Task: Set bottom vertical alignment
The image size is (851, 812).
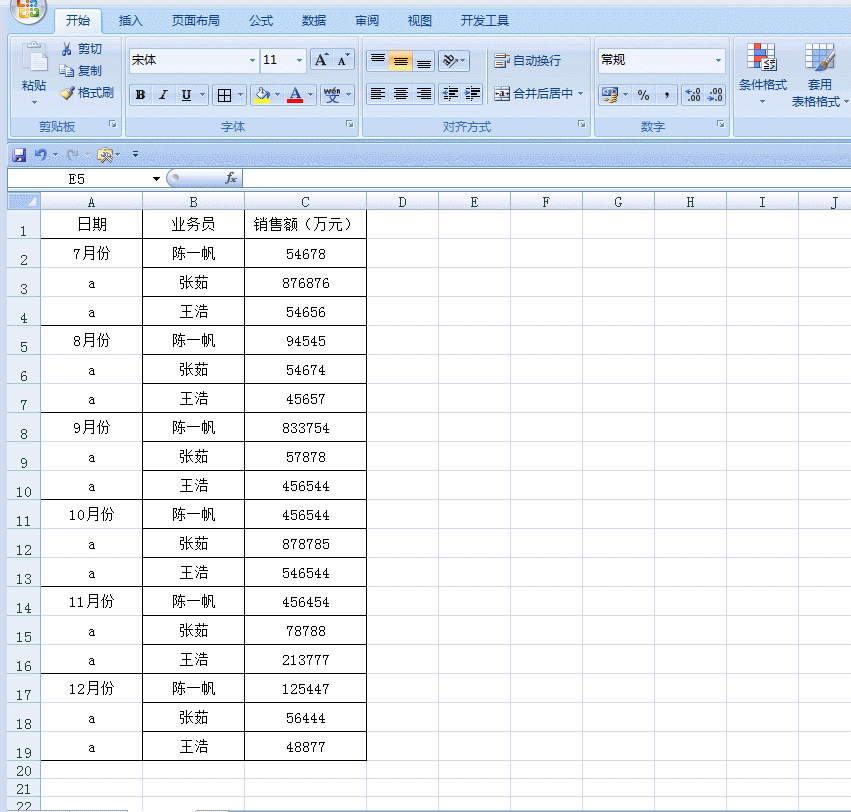Action: tap(424, 60)
